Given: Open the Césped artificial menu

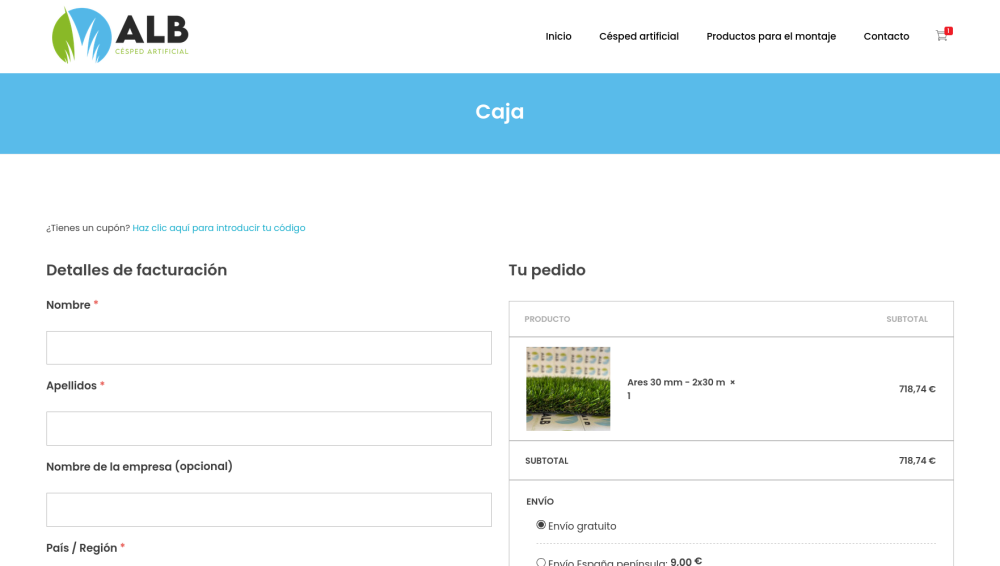Looking at the screenshot, I should click(x=638, y=37).
